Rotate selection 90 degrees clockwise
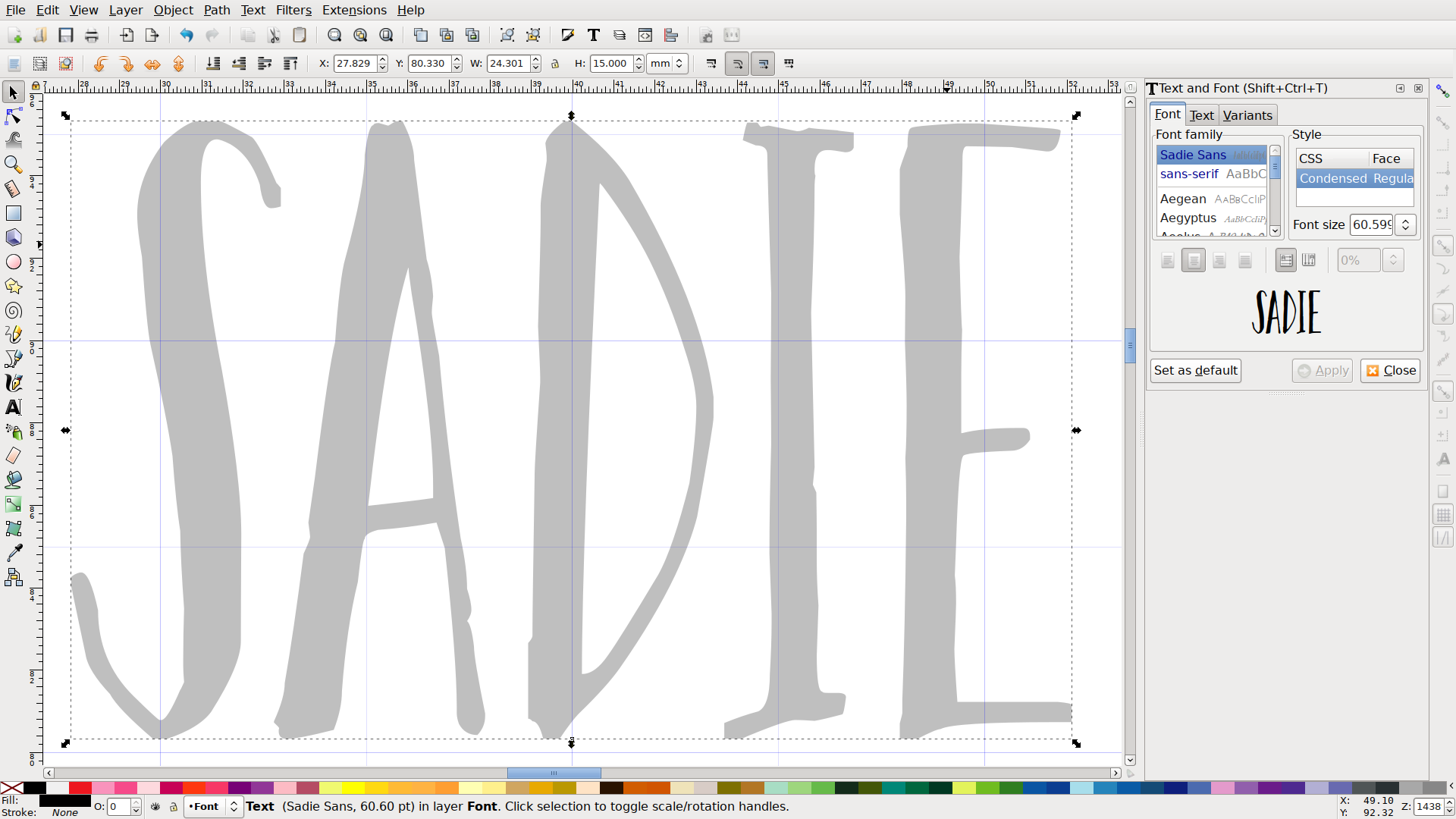 [x=127, y=64]
